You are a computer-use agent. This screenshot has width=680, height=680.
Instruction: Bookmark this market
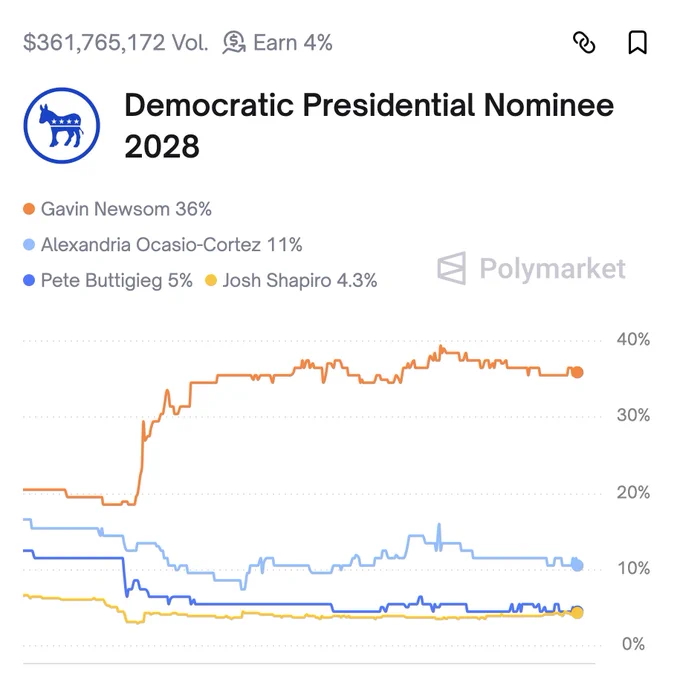tap(638, 42)
